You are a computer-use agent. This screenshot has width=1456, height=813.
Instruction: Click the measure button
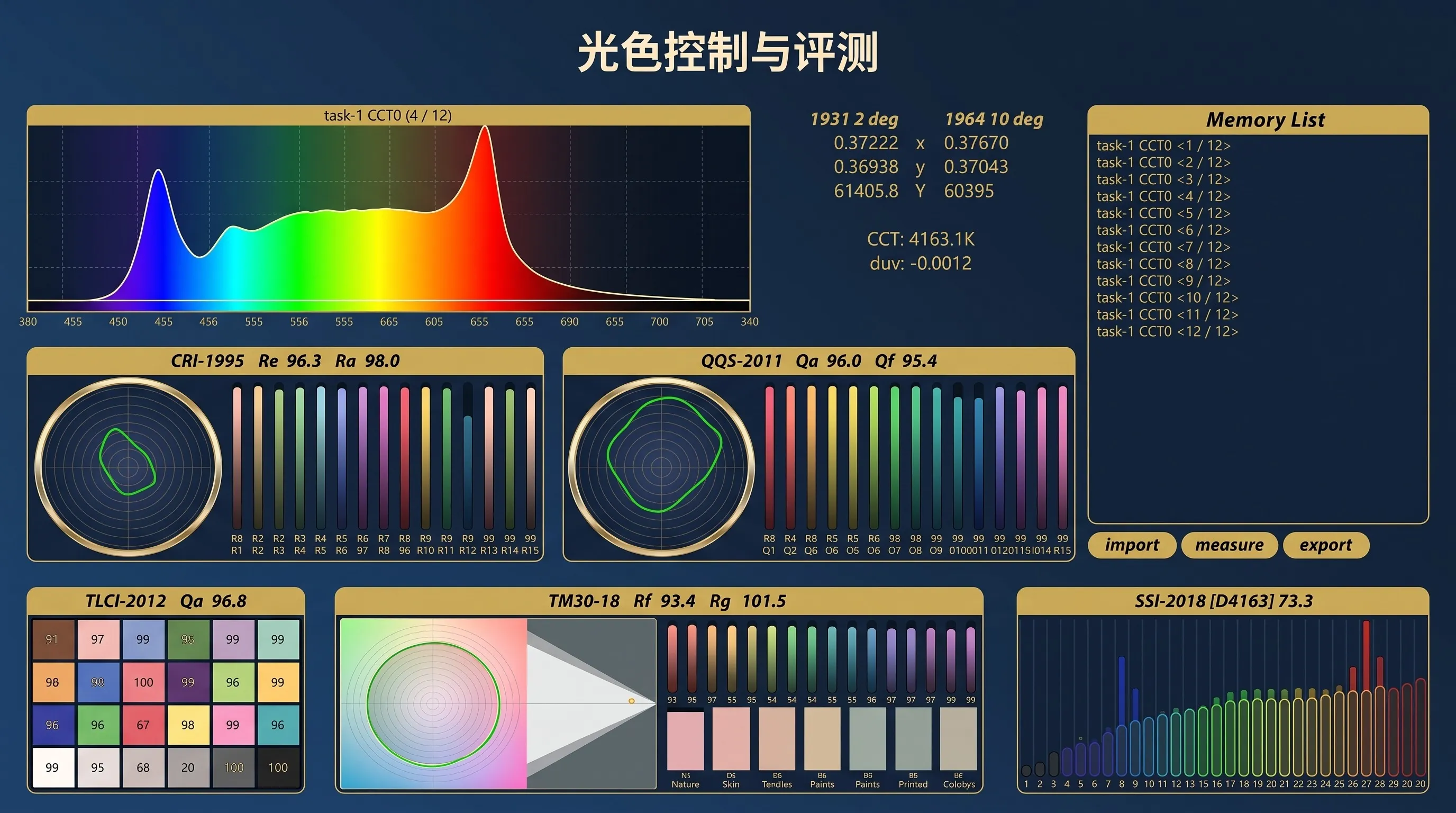(1230, 545)
